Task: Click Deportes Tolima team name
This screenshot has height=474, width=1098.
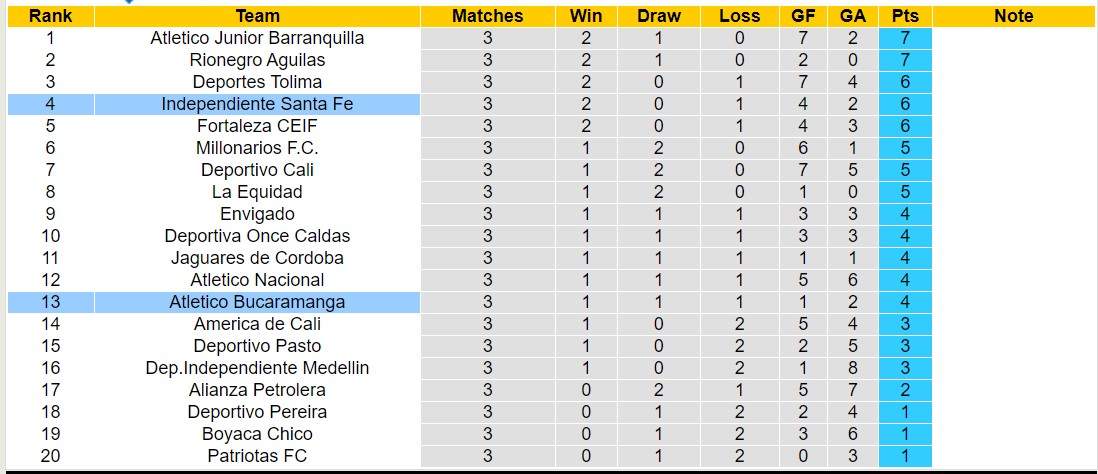Action: [257, 82]
